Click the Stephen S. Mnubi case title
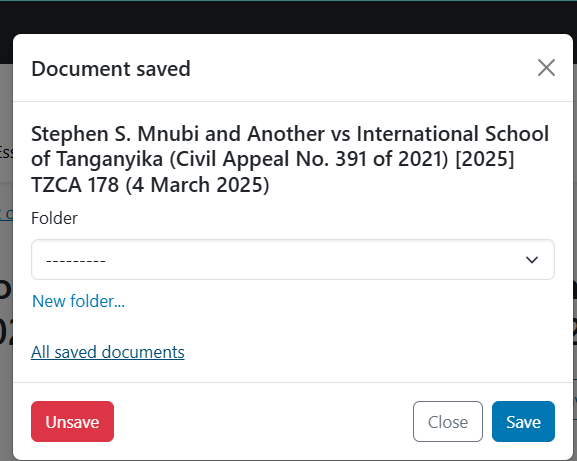Screen dimensions: 577x461 [290, 159]
